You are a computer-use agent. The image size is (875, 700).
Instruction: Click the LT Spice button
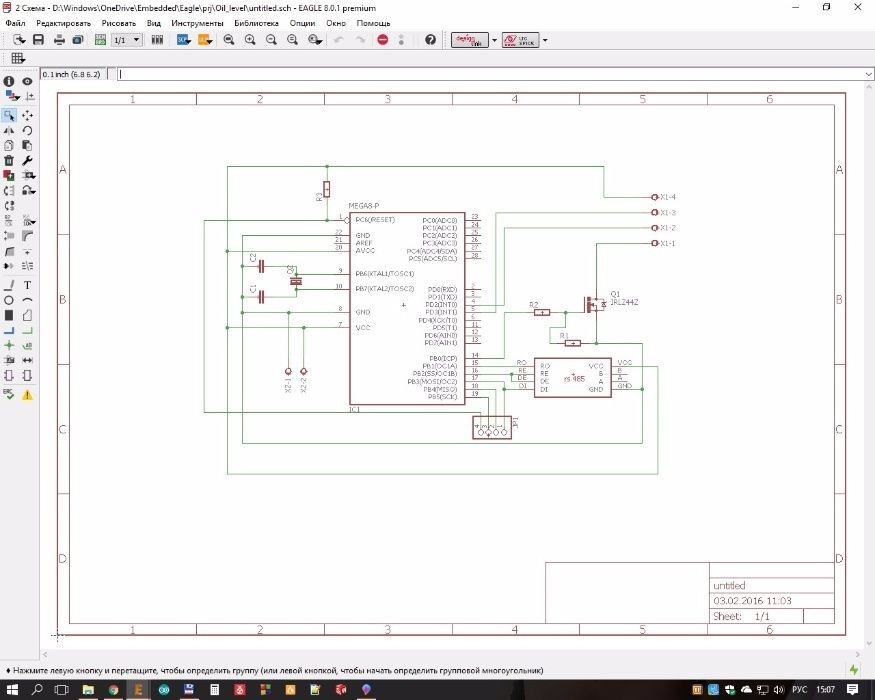pos(520,40)
